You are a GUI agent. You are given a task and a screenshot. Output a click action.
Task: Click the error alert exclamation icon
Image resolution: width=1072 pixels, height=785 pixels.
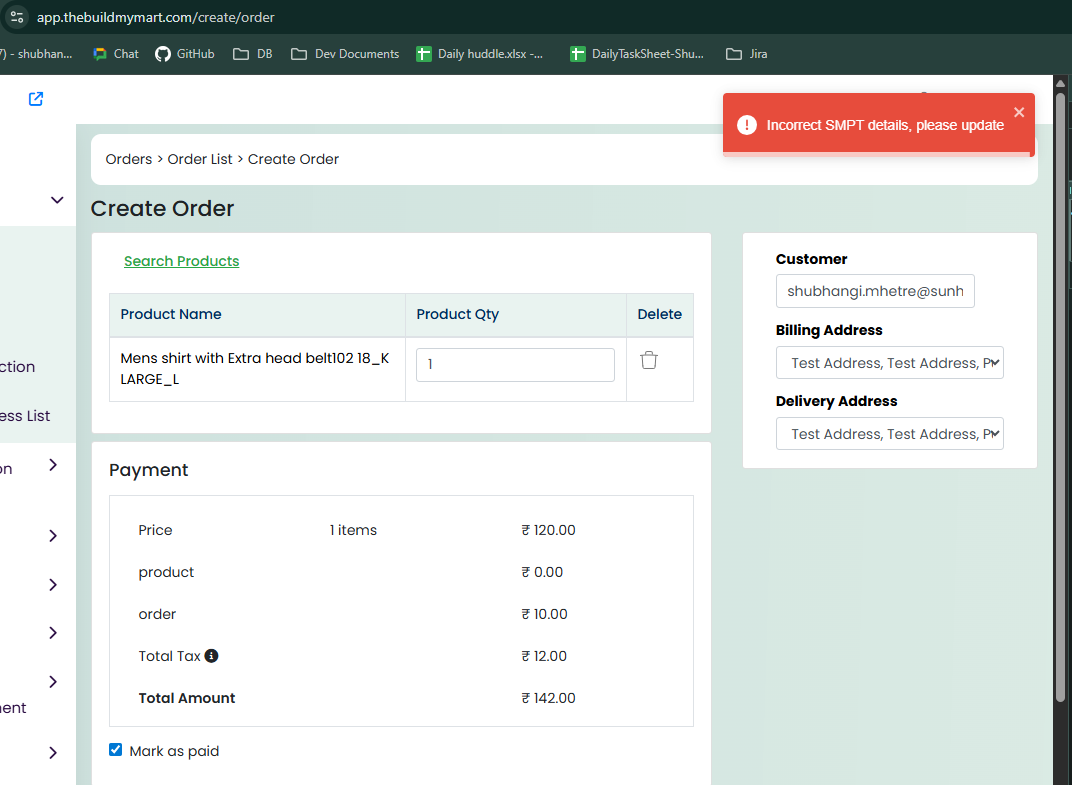(x=747, y=125)
